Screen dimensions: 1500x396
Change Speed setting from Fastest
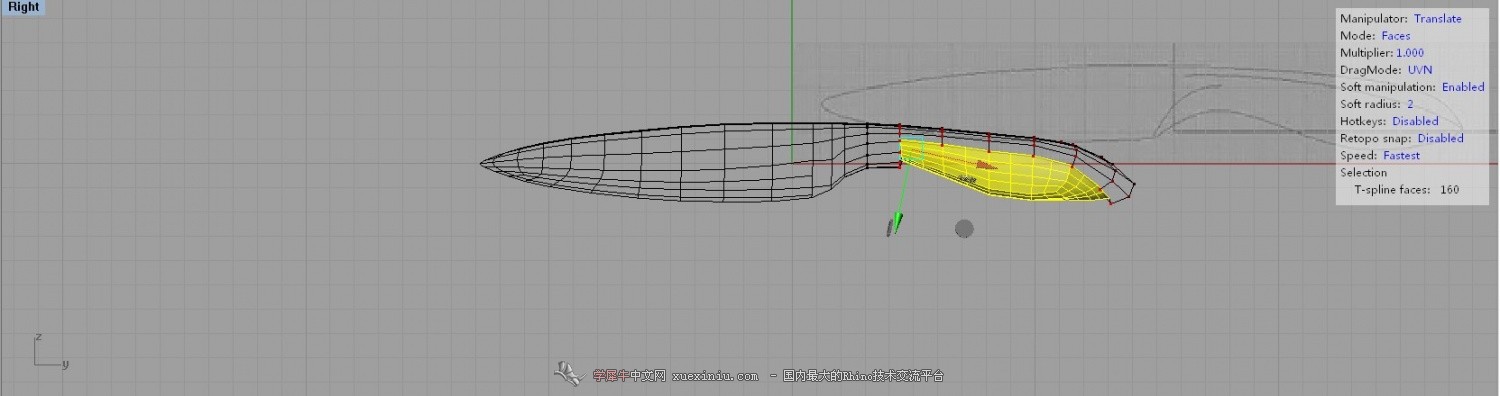pos(1401,155)
